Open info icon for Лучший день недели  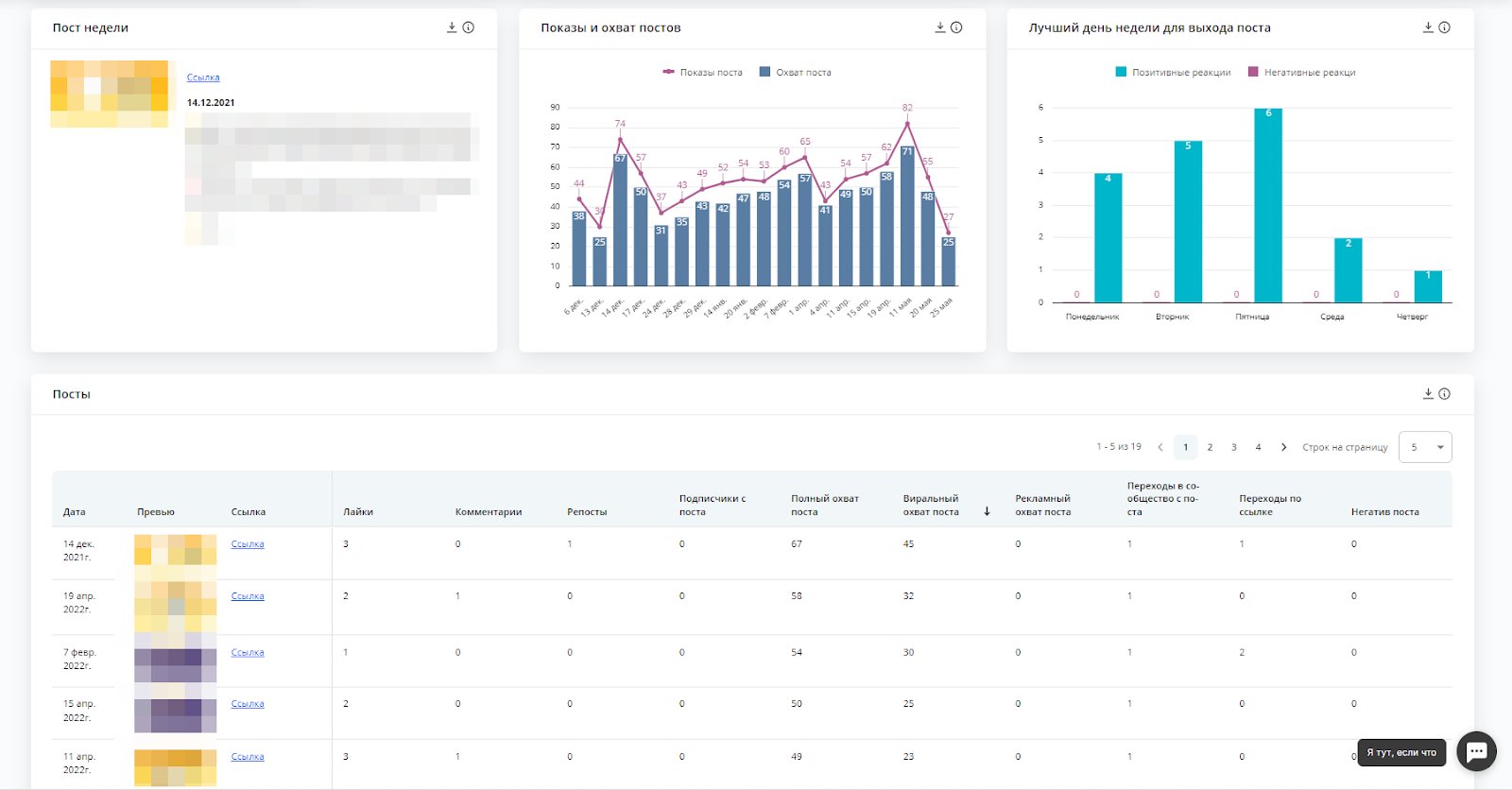point(1444,27)
